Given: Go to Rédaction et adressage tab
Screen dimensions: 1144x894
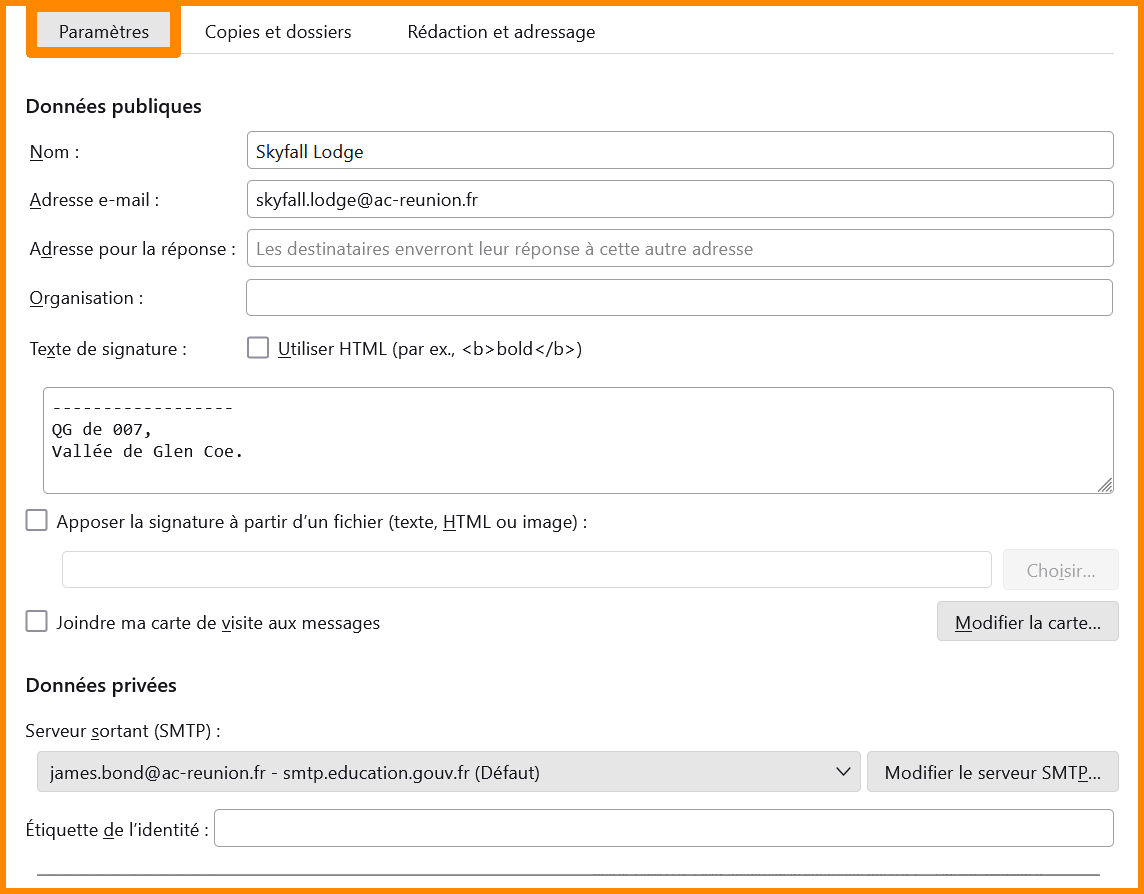Looking at the screenshot, I should coord(501,32).
